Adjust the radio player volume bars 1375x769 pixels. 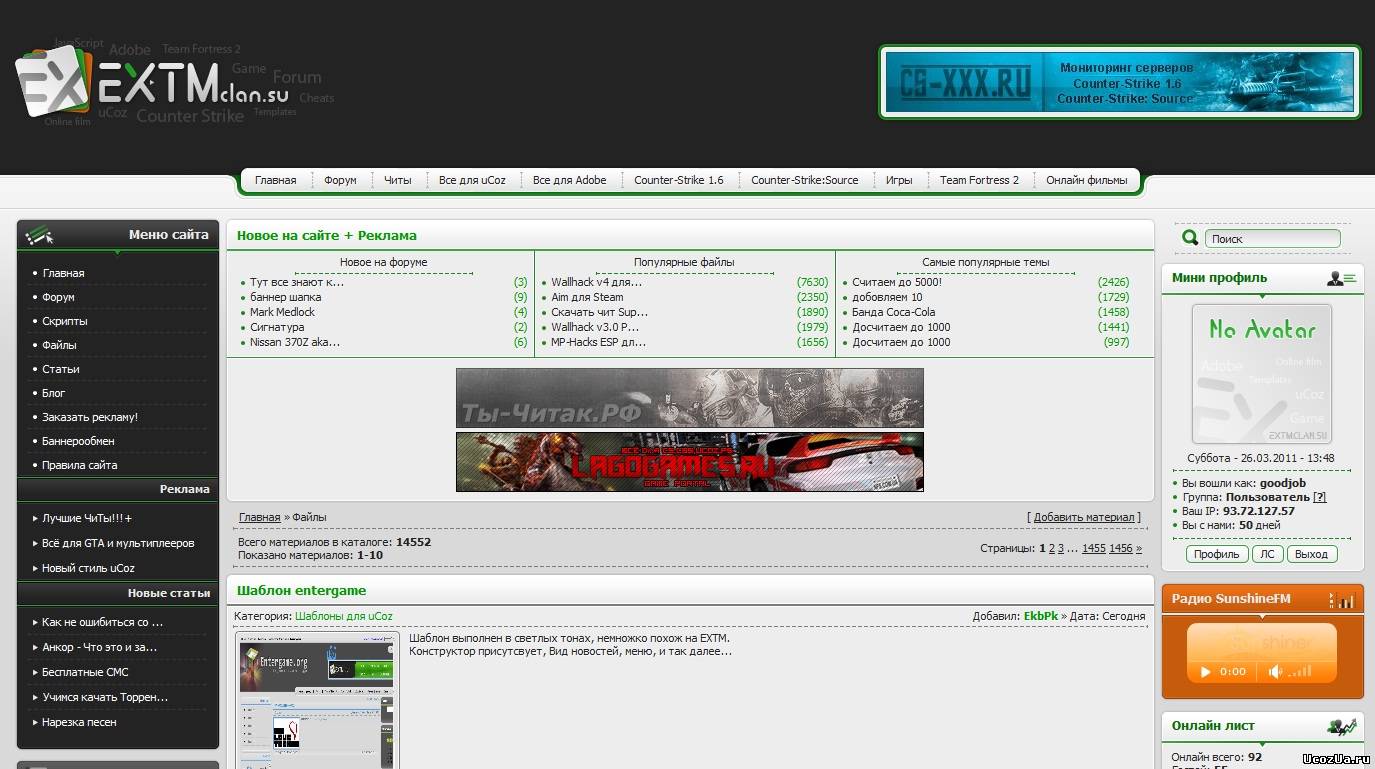[1302, 672]
